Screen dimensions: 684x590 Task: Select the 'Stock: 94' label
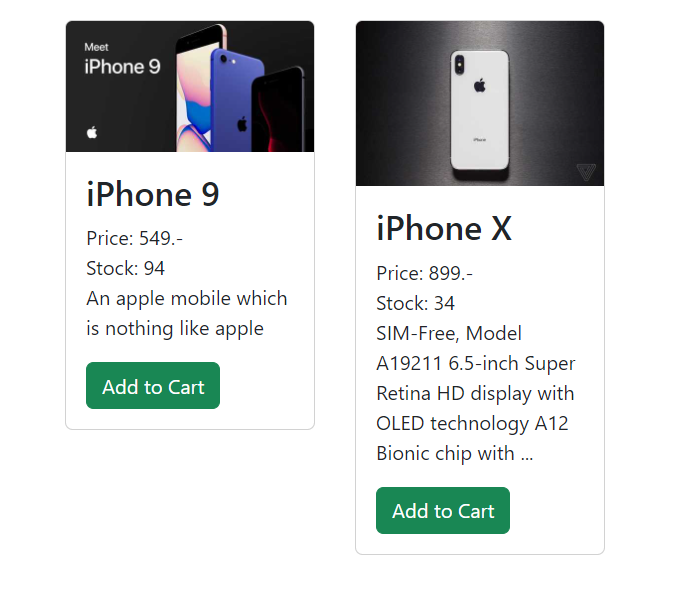pos(126,268)
